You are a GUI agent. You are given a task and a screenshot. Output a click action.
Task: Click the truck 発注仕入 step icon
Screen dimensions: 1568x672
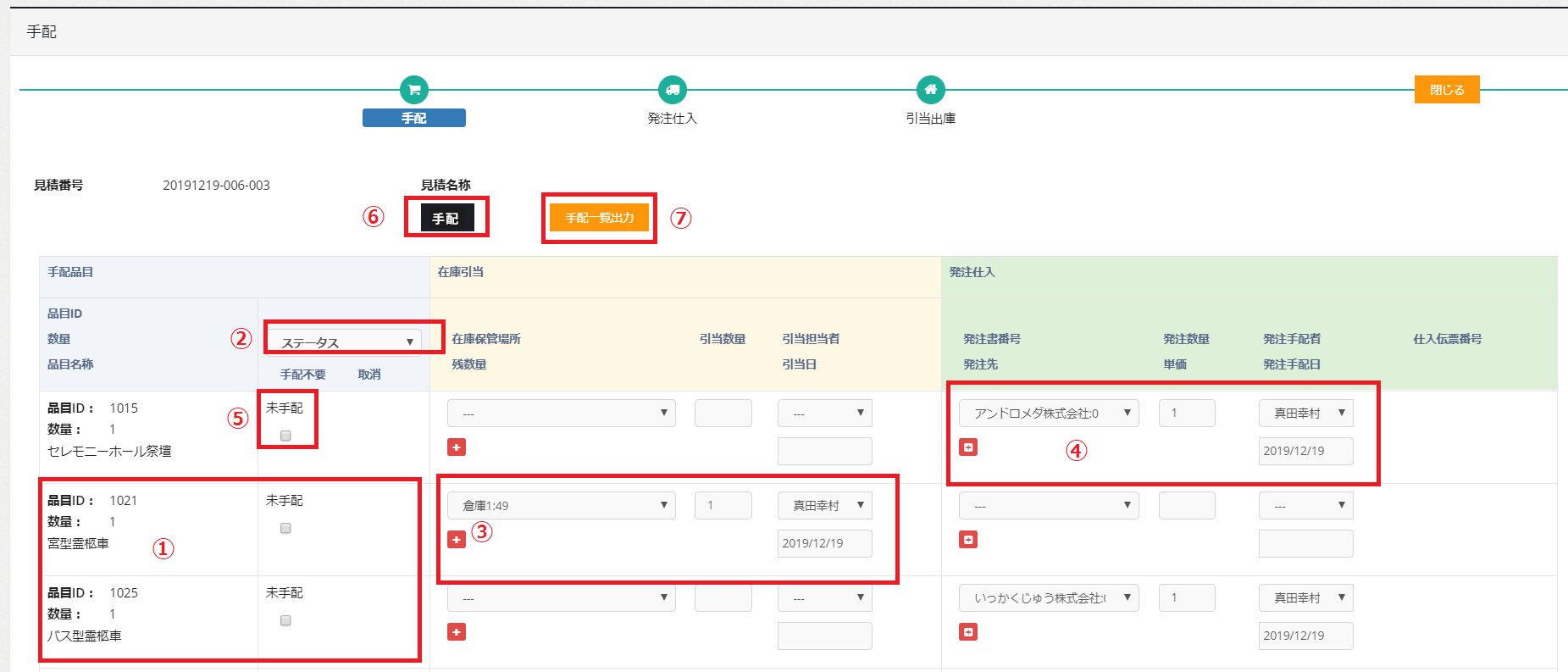[x=672, y=90]
